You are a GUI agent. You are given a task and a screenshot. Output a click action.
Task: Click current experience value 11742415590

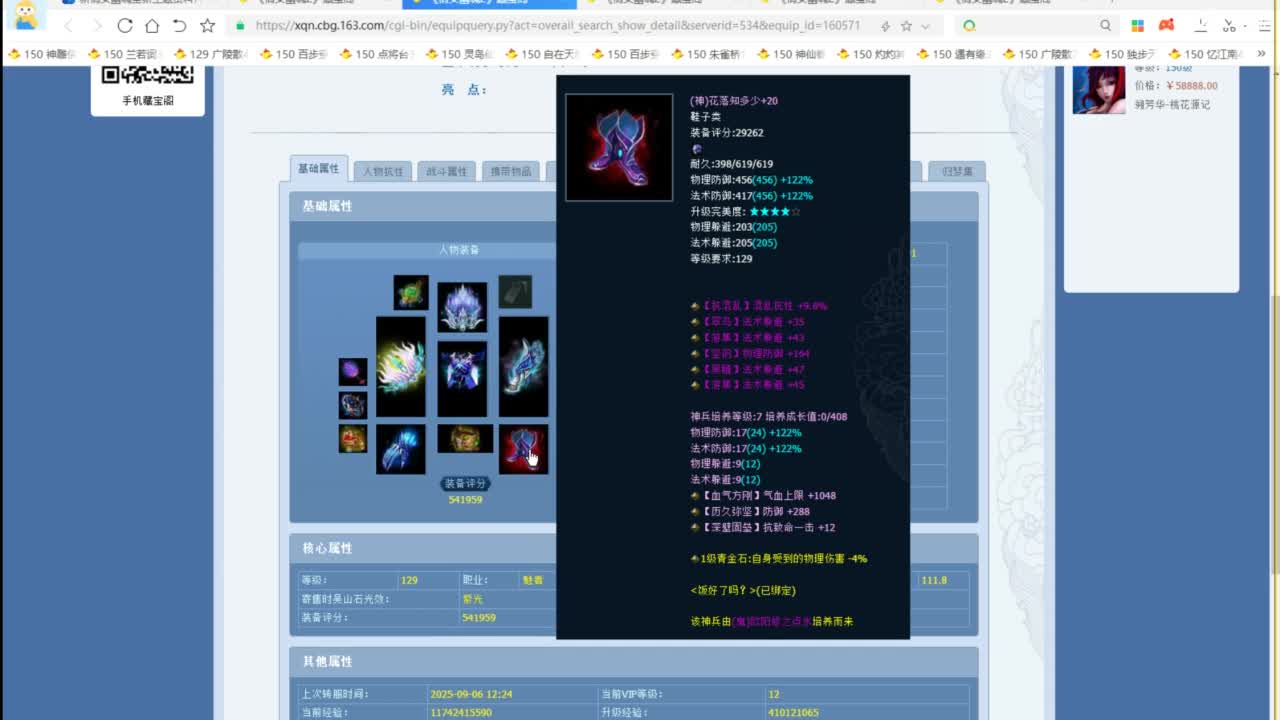461,712
